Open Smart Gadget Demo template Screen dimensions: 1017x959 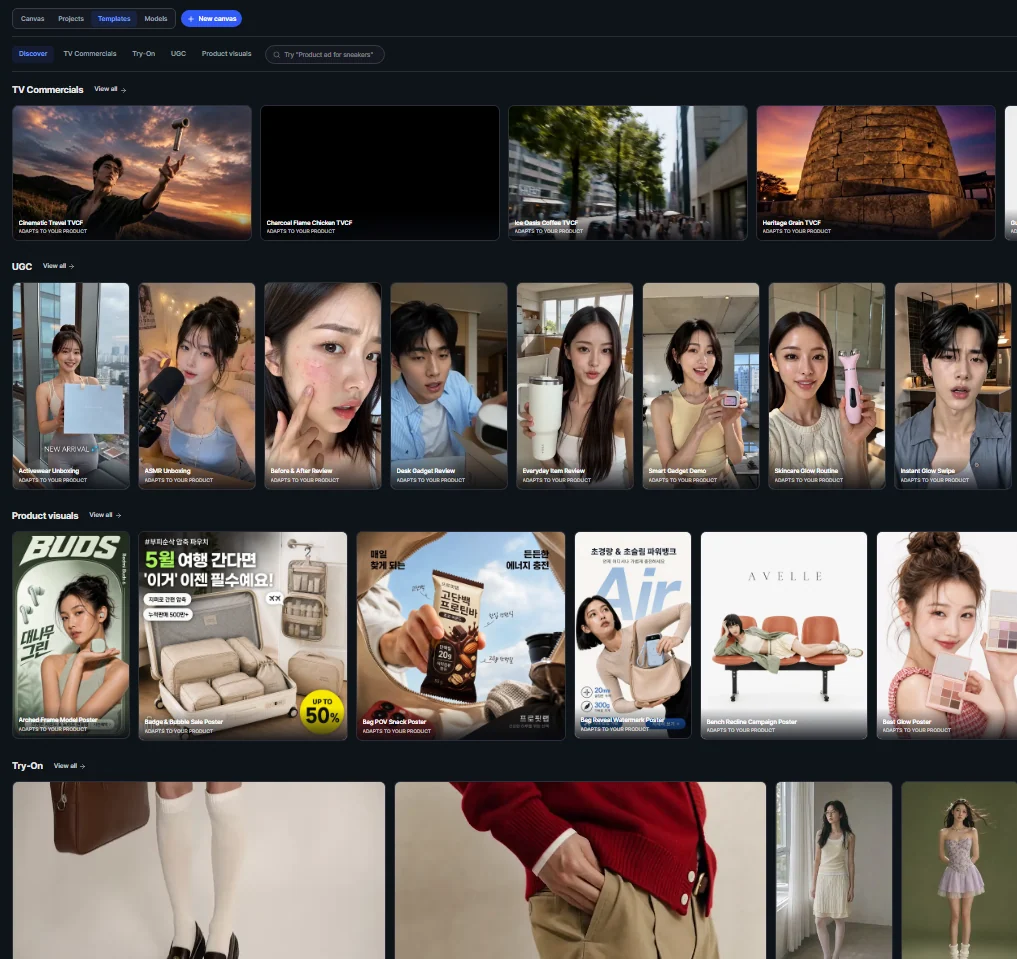click(x=700, y=386)
